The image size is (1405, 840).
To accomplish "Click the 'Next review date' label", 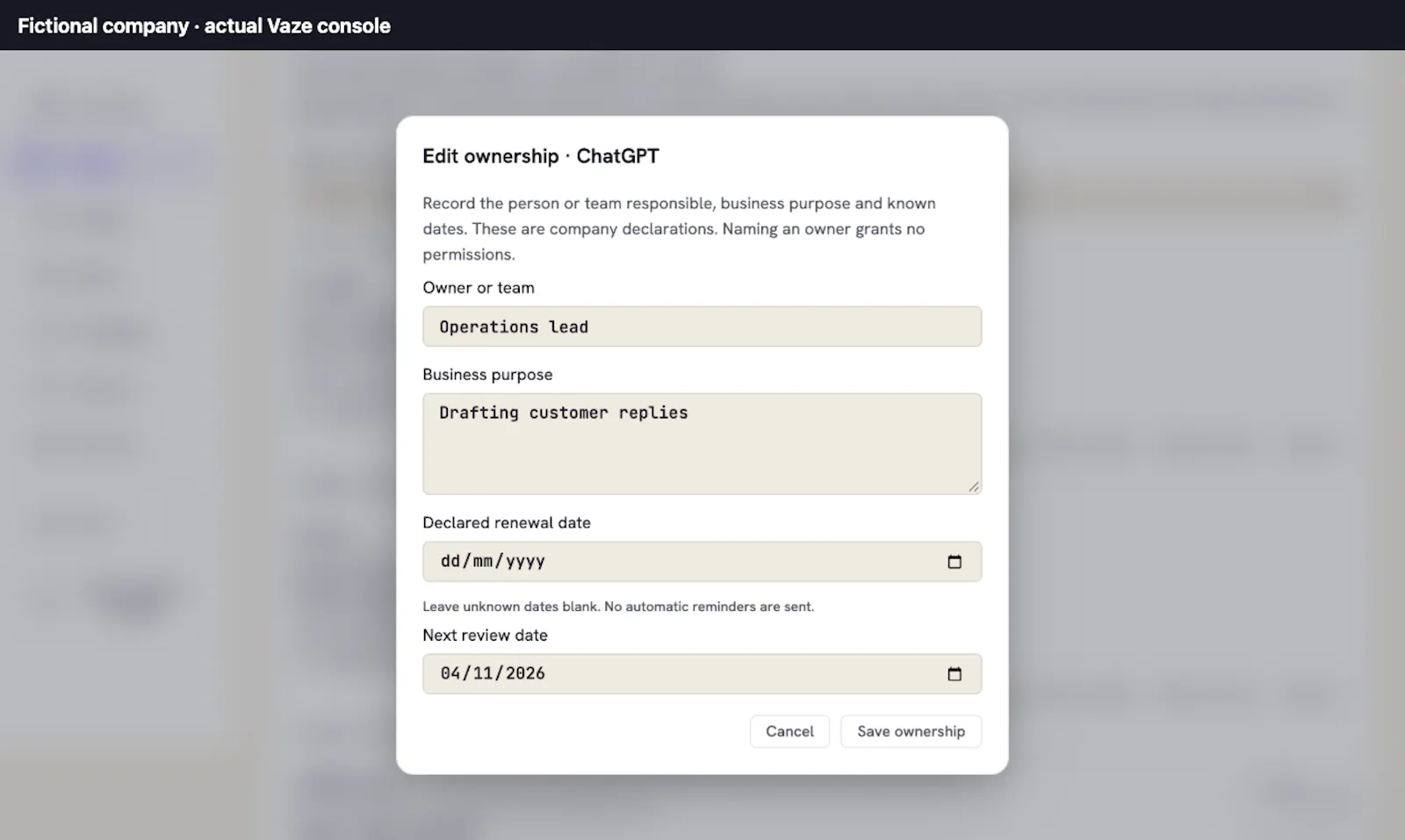I will click(485, 635).
